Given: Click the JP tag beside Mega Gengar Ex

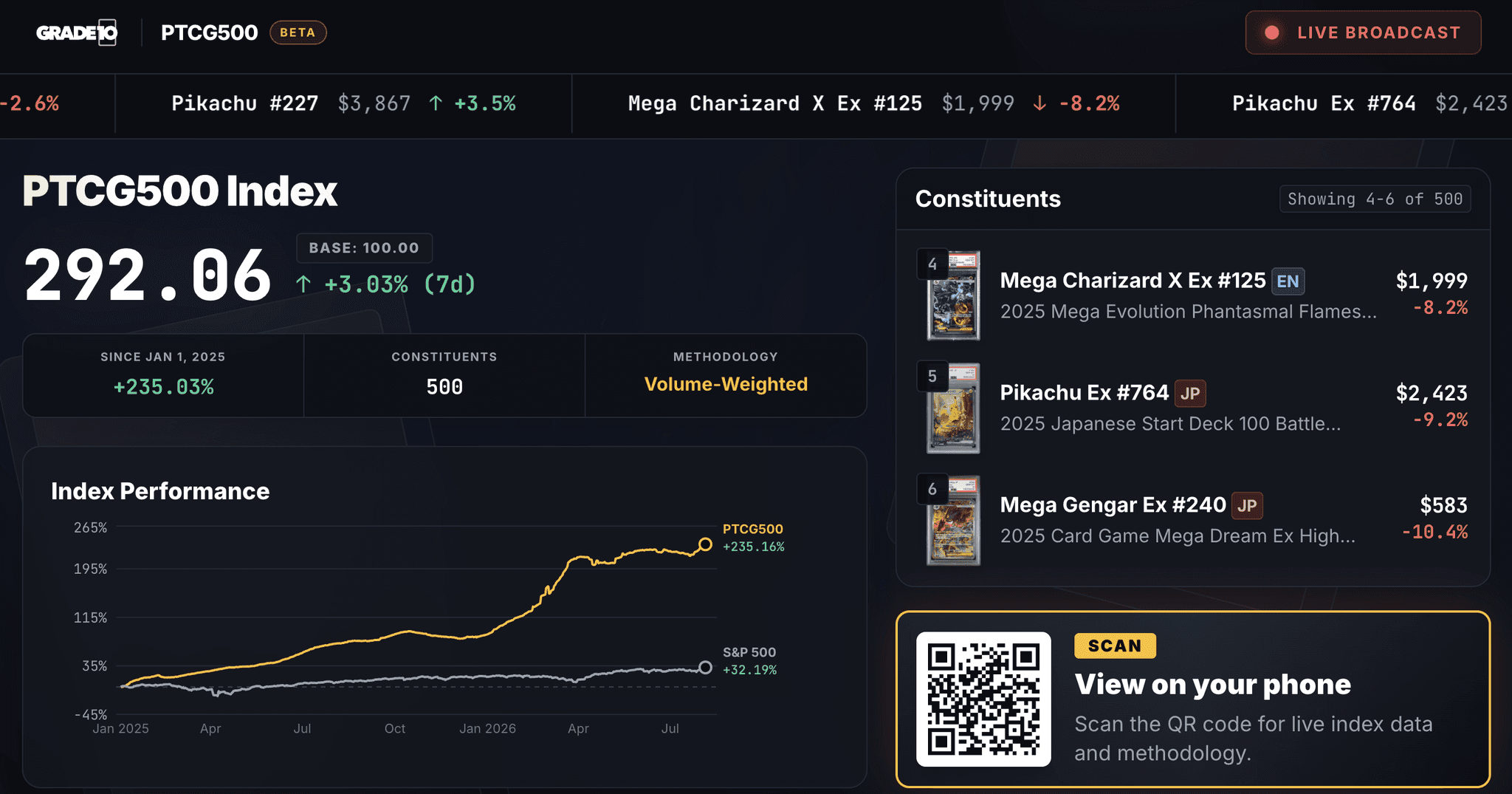Looking at the screenshot, I should (x=1247, y=506).
